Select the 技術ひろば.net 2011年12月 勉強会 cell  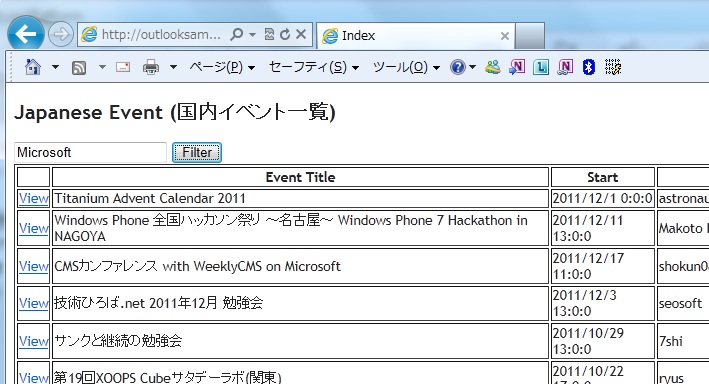tap(300, 303)
